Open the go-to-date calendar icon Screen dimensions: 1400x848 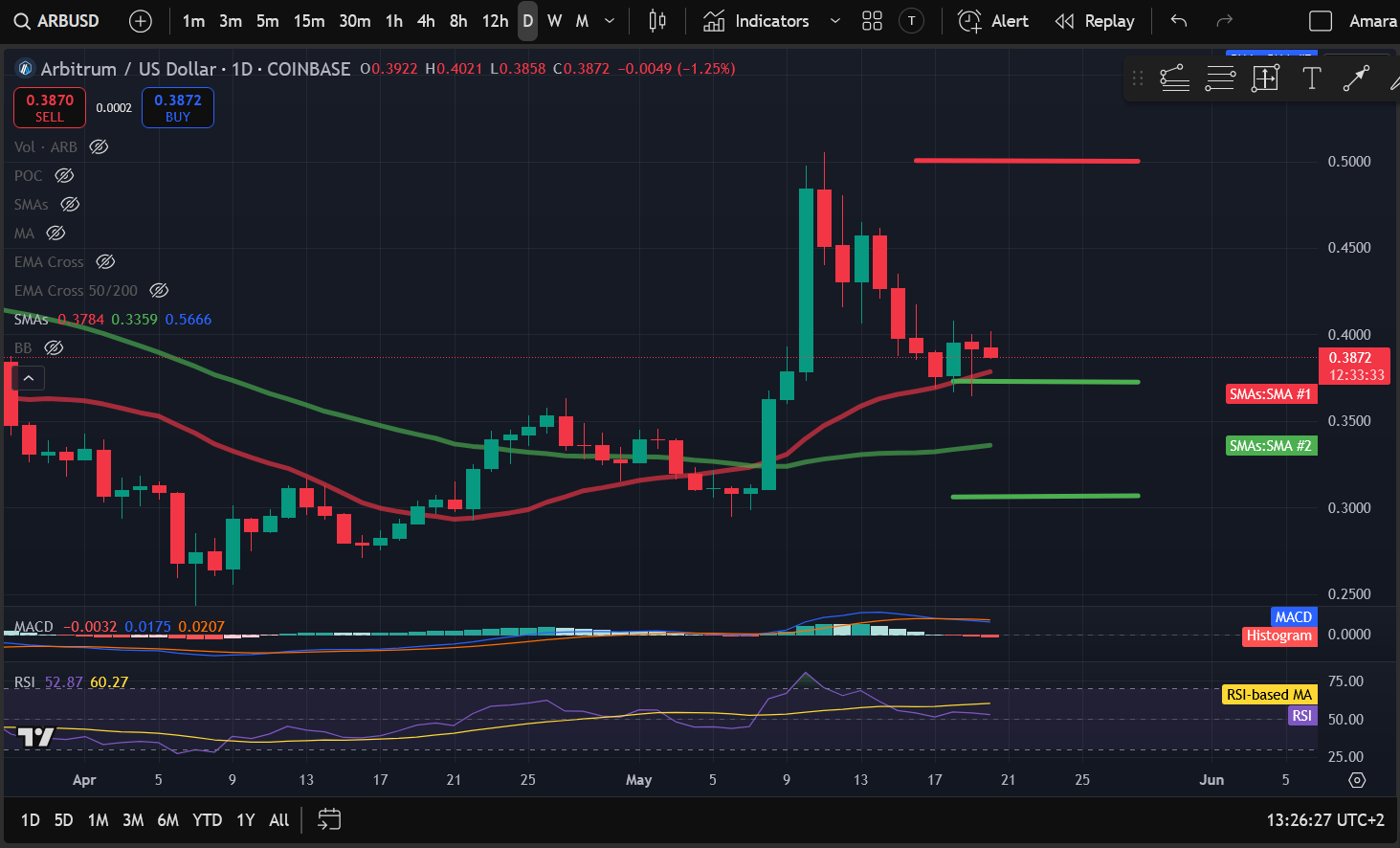coord(328,819)
